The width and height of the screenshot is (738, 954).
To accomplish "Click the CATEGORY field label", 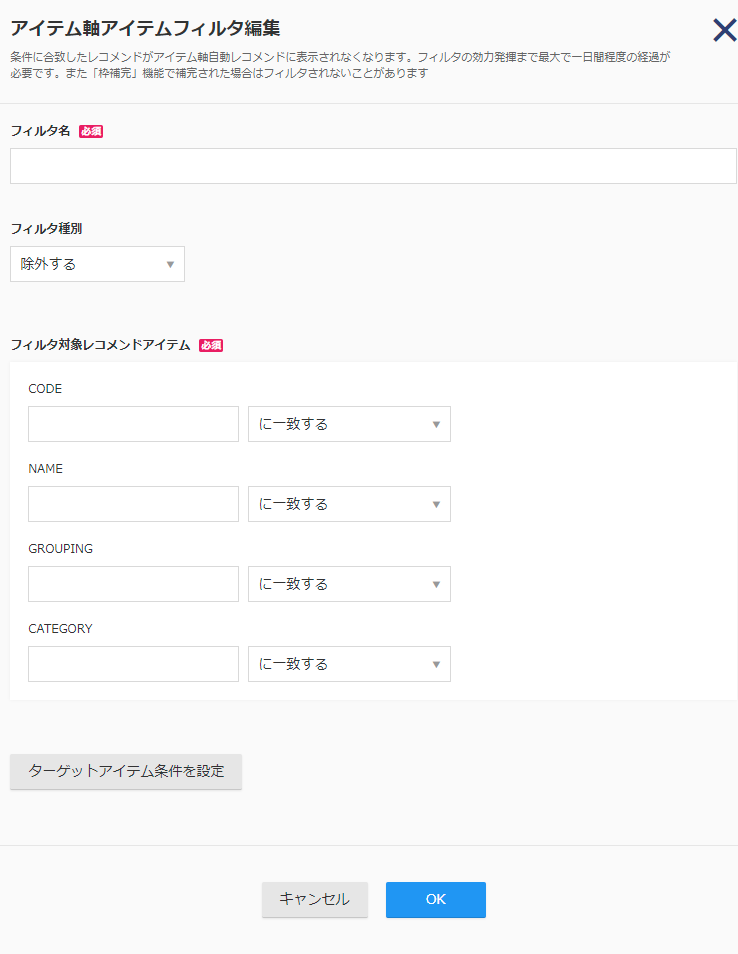I will click(60, 628).
